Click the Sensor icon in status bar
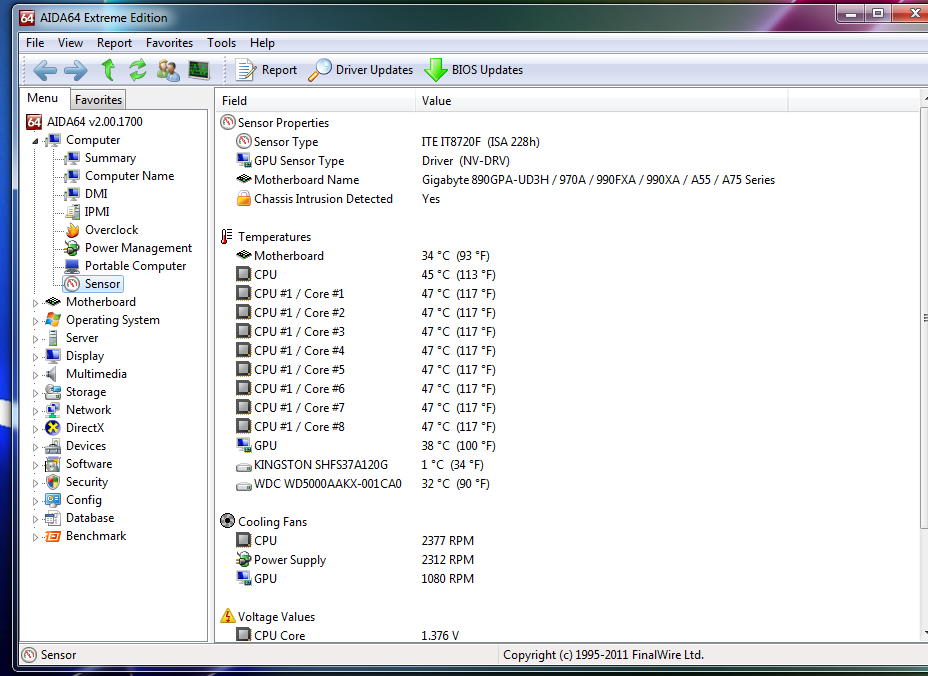928x676 pixels. 29,655
